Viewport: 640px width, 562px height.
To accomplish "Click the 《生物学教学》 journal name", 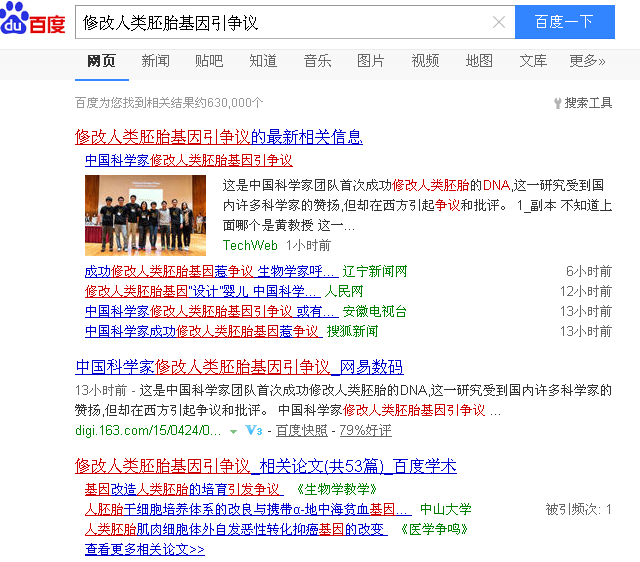I will click(335, 489).
